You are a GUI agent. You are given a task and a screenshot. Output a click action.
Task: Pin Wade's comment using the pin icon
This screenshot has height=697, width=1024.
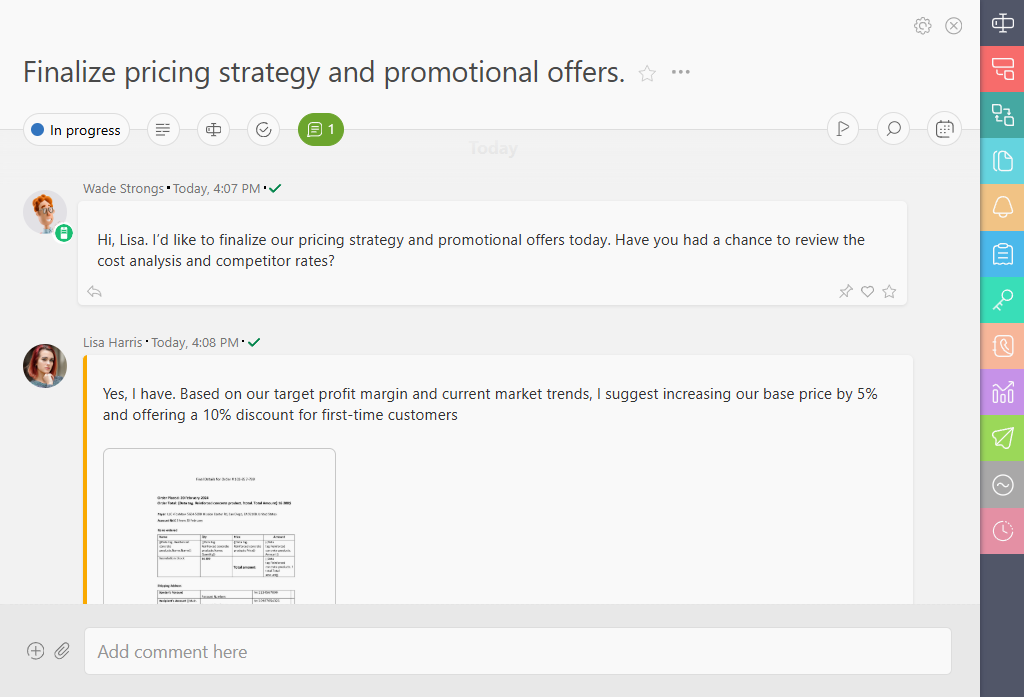(845, 291)
